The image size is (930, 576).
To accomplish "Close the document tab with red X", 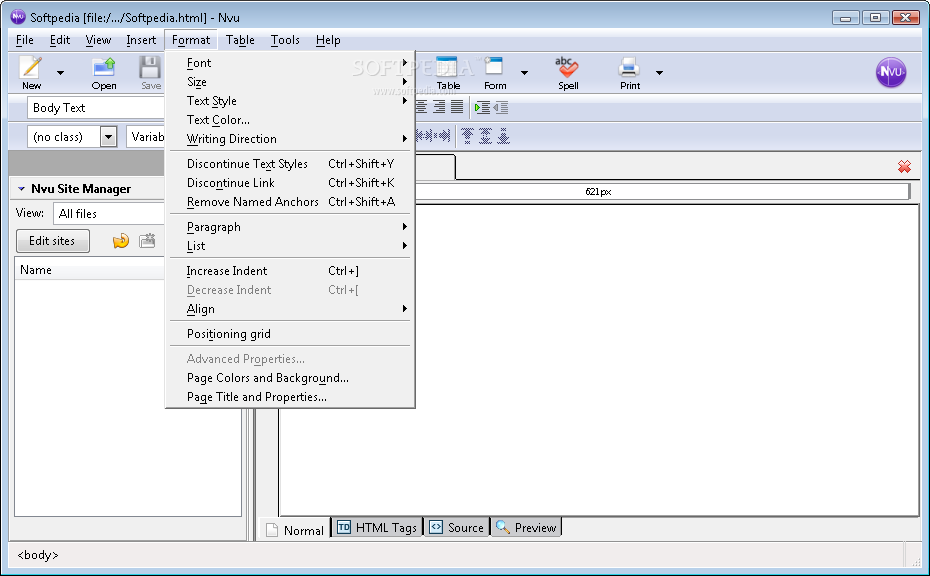I will point(904,167).
